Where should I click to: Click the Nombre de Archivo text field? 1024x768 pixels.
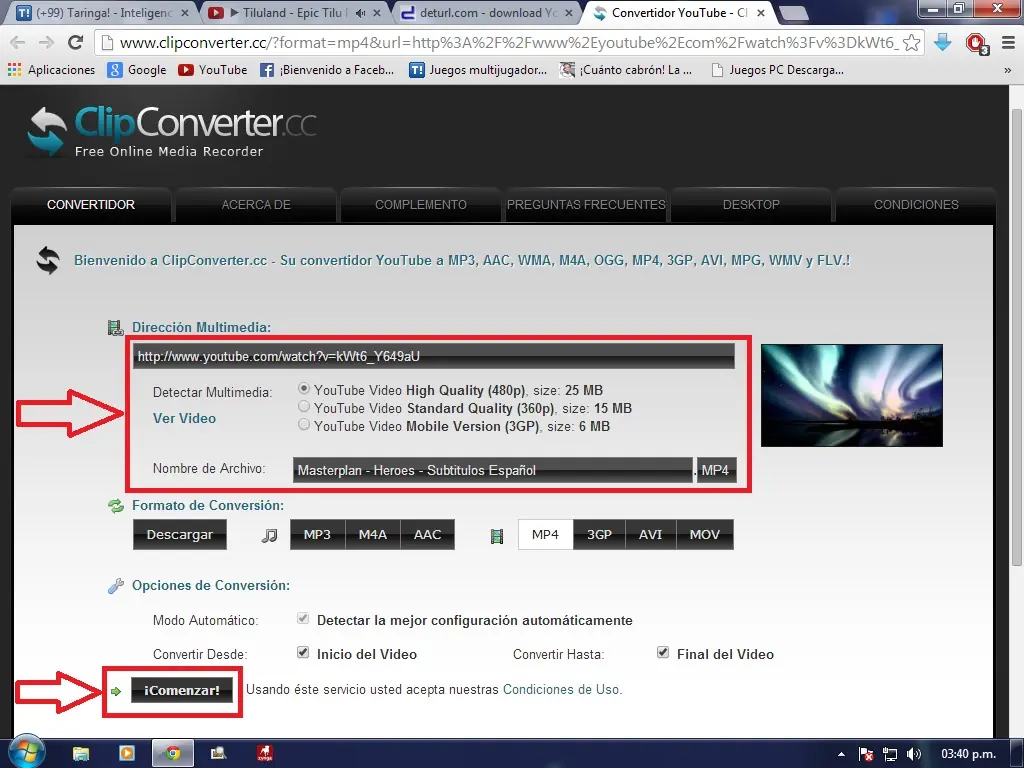coord(492,470)
